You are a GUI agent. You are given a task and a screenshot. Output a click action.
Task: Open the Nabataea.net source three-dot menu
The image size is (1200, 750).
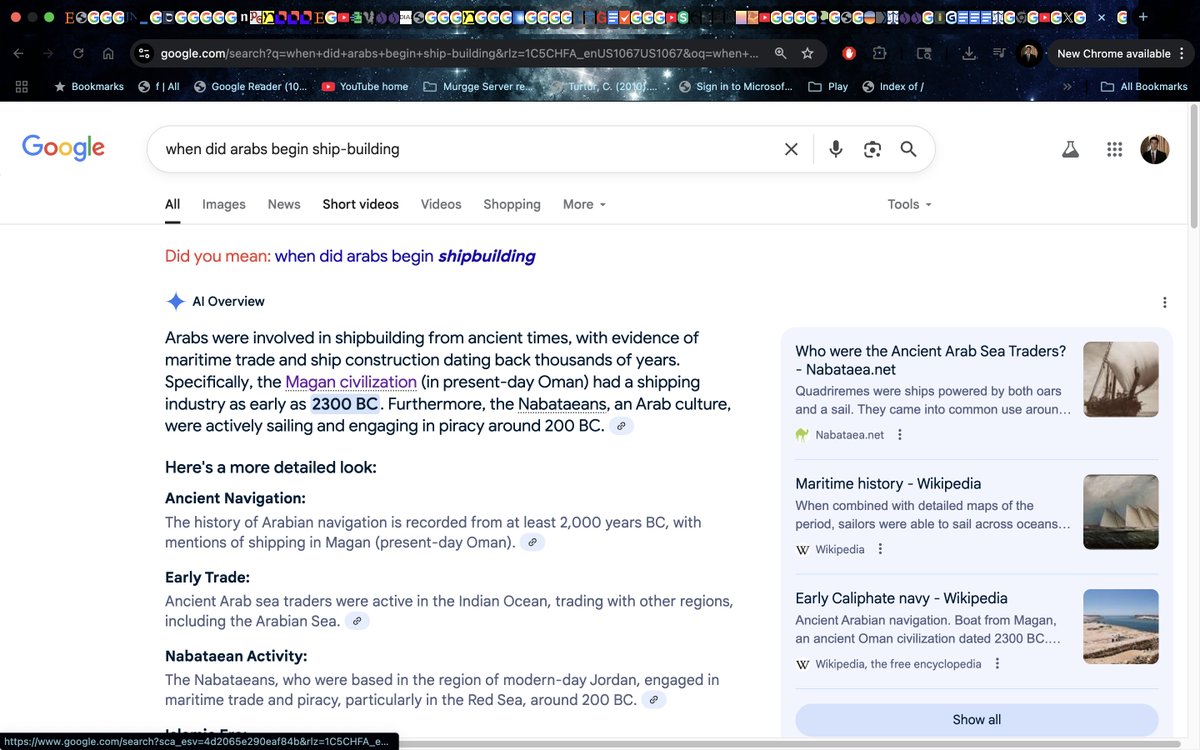click(900, 435)
